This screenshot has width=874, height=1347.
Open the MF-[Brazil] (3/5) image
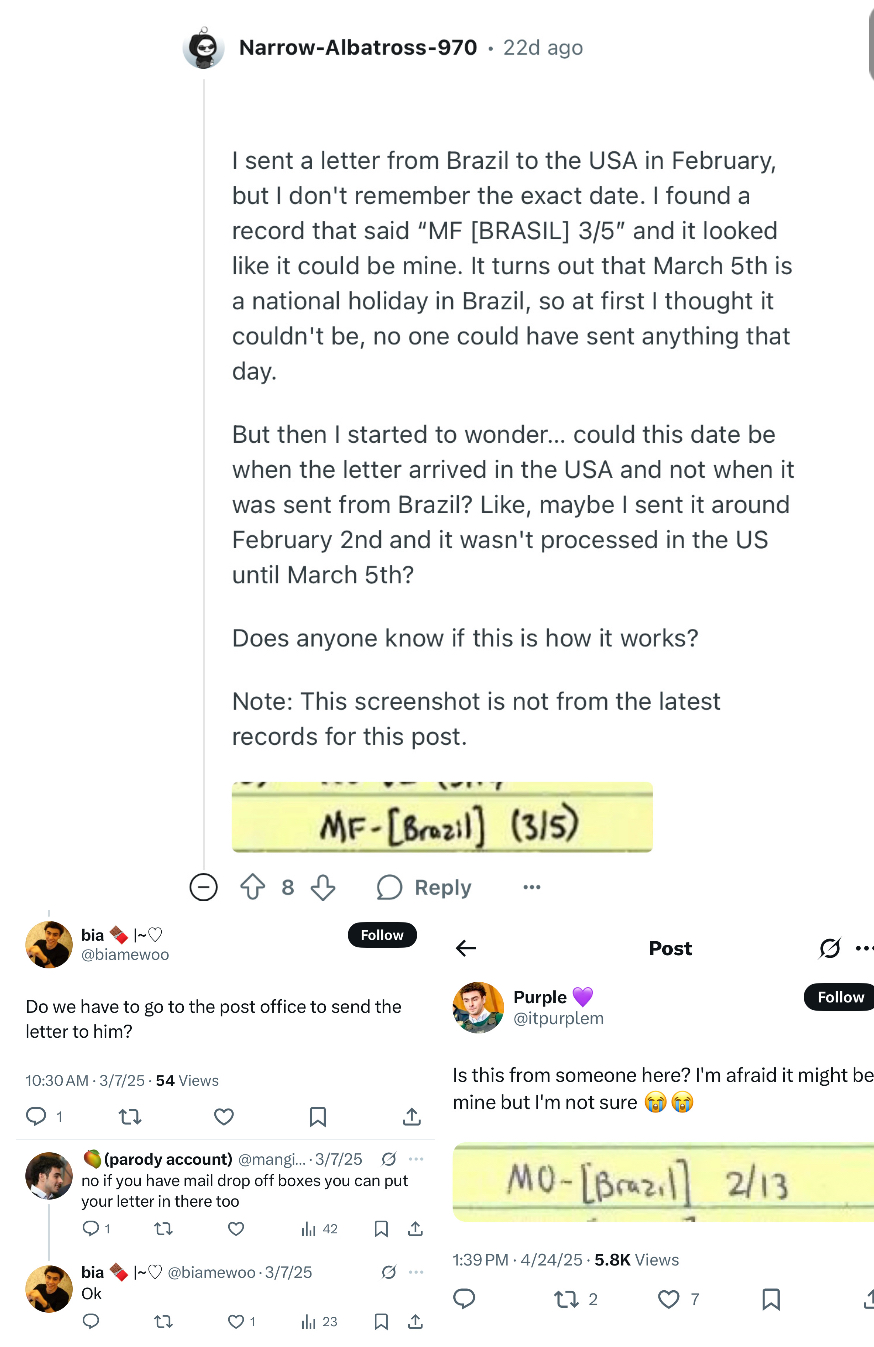[442, 817]
